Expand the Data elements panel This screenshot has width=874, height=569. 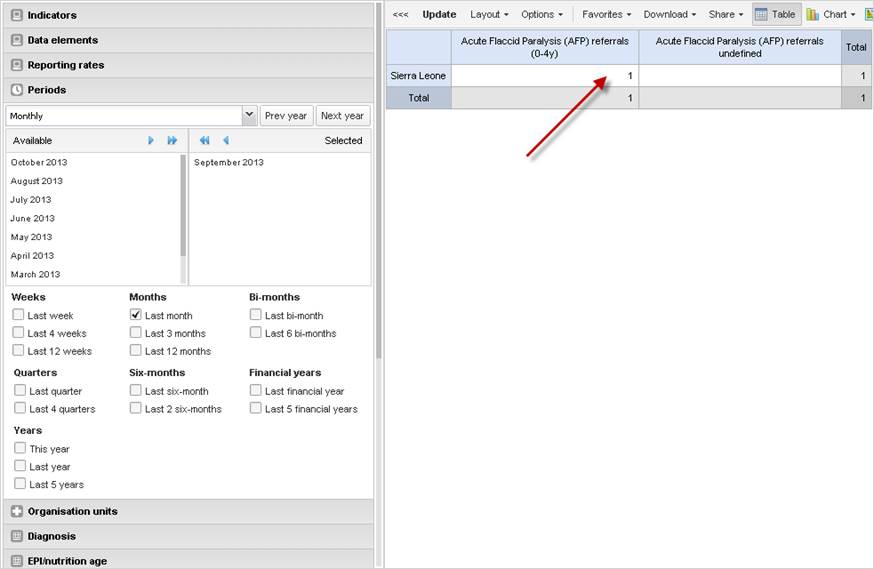tap(63, 40)
